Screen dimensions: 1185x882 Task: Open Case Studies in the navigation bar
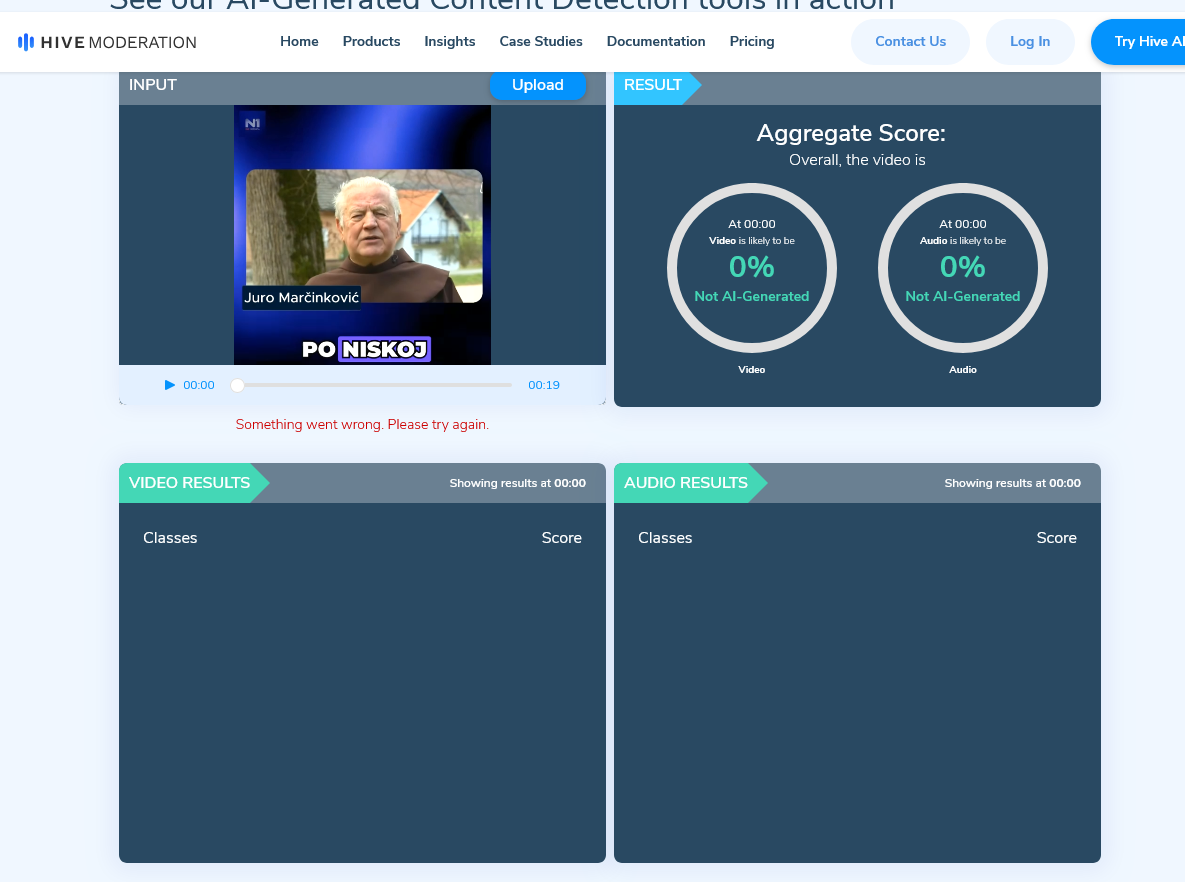(x=541, y=41)
